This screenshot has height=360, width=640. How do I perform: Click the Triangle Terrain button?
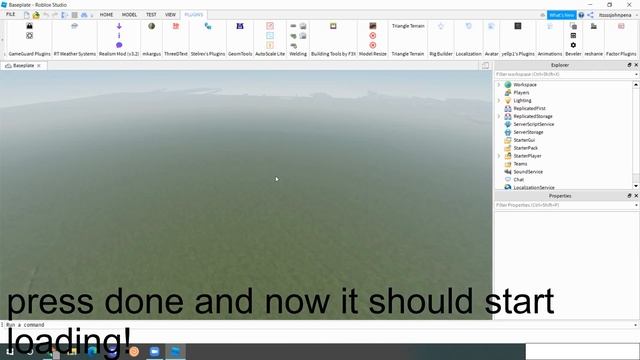[x=408, y=26]
